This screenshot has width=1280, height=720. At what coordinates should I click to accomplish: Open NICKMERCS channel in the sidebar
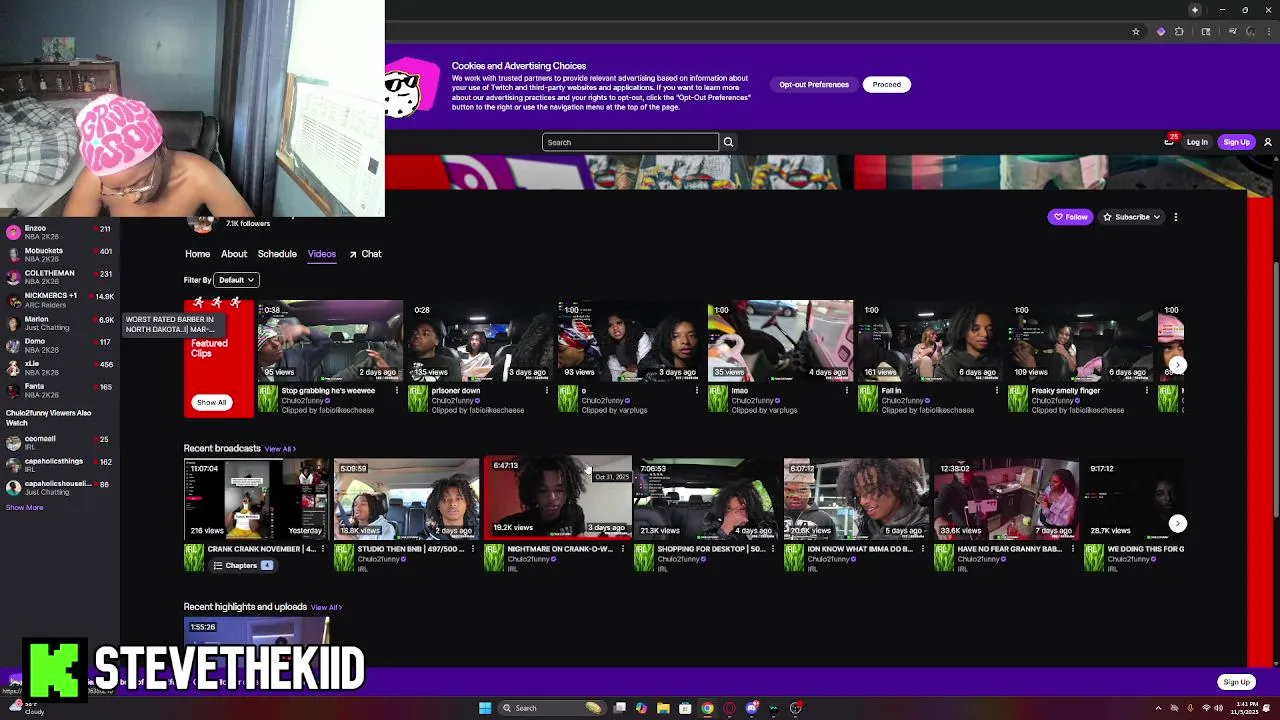59,299
